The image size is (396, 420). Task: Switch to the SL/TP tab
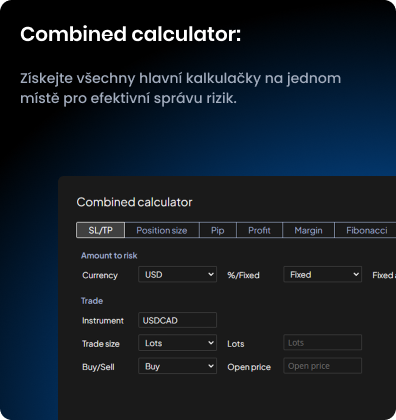pyautogui.click(x=100, y=230)
